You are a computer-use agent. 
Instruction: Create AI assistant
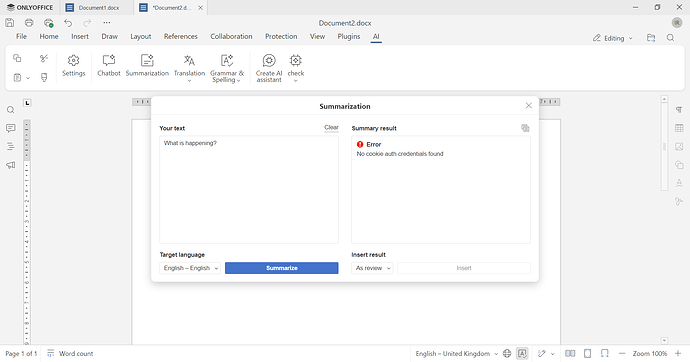[269, 68]
